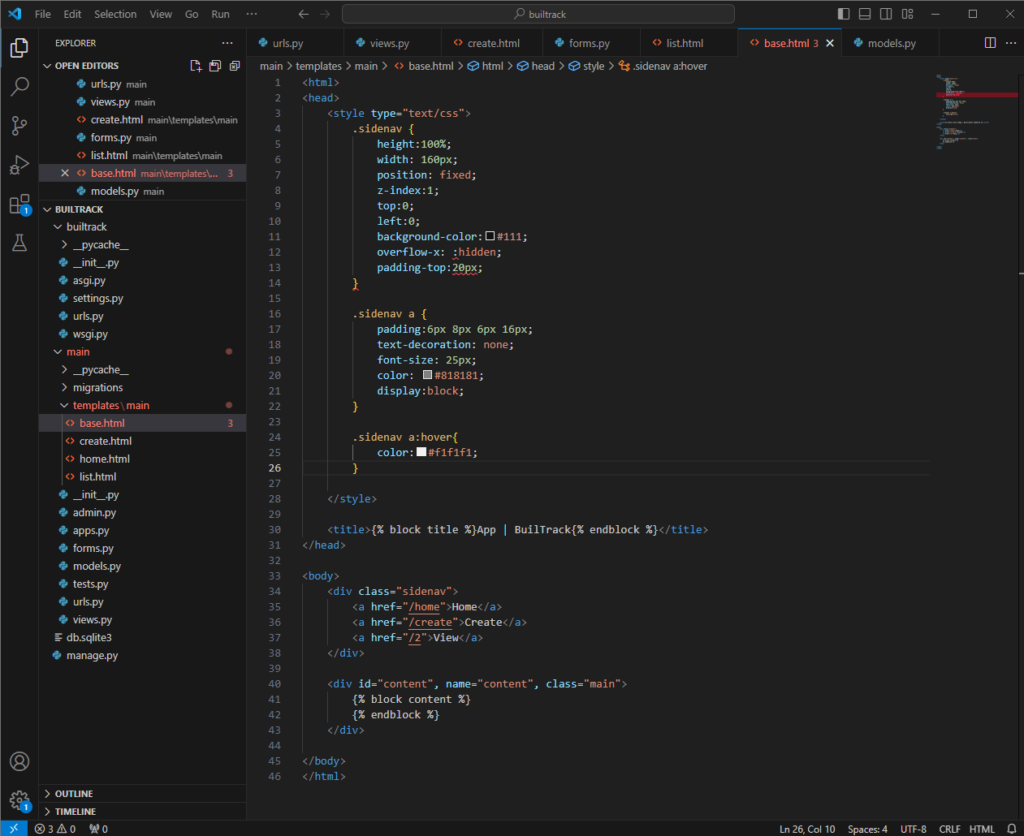The width and height of the screenshot is (1024, 836).
Task: Switch to the models.py tab
Action: pyautogui.click(x=891, y=43)
